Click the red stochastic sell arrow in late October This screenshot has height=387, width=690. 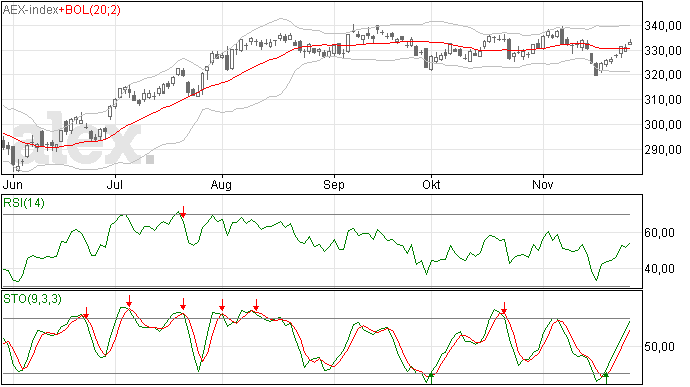tap(504, 308)
